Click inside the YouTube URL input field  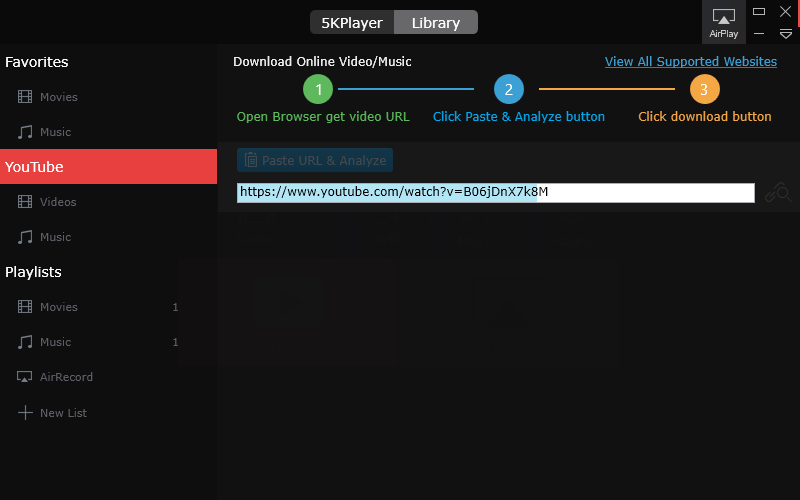pos(495,192)
